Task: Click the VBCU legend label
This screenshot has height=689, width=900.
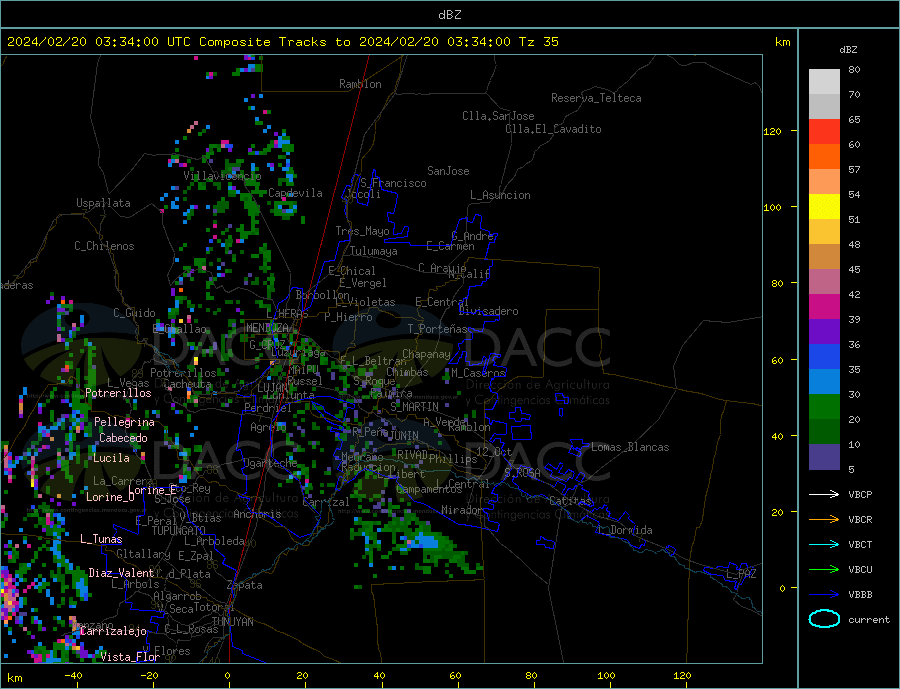Action: (x=860, y=570)
